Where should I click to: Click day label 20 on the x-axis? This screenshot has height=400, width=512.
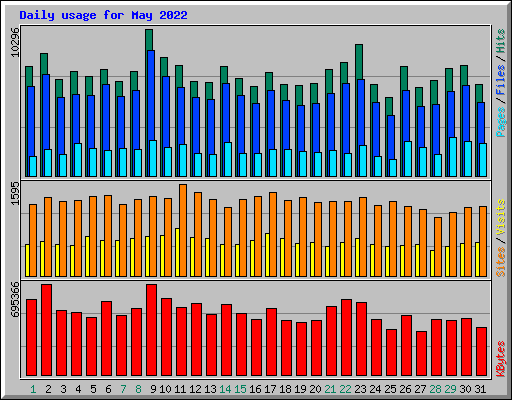point(315,389)
